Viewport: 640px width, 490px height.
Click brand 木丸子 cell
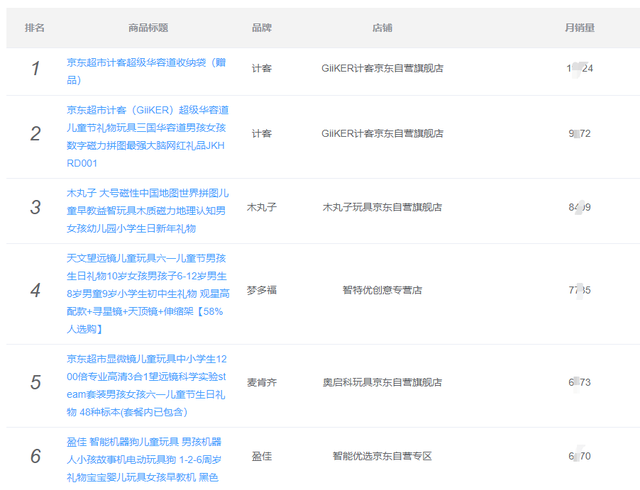[x=262, y=207]
